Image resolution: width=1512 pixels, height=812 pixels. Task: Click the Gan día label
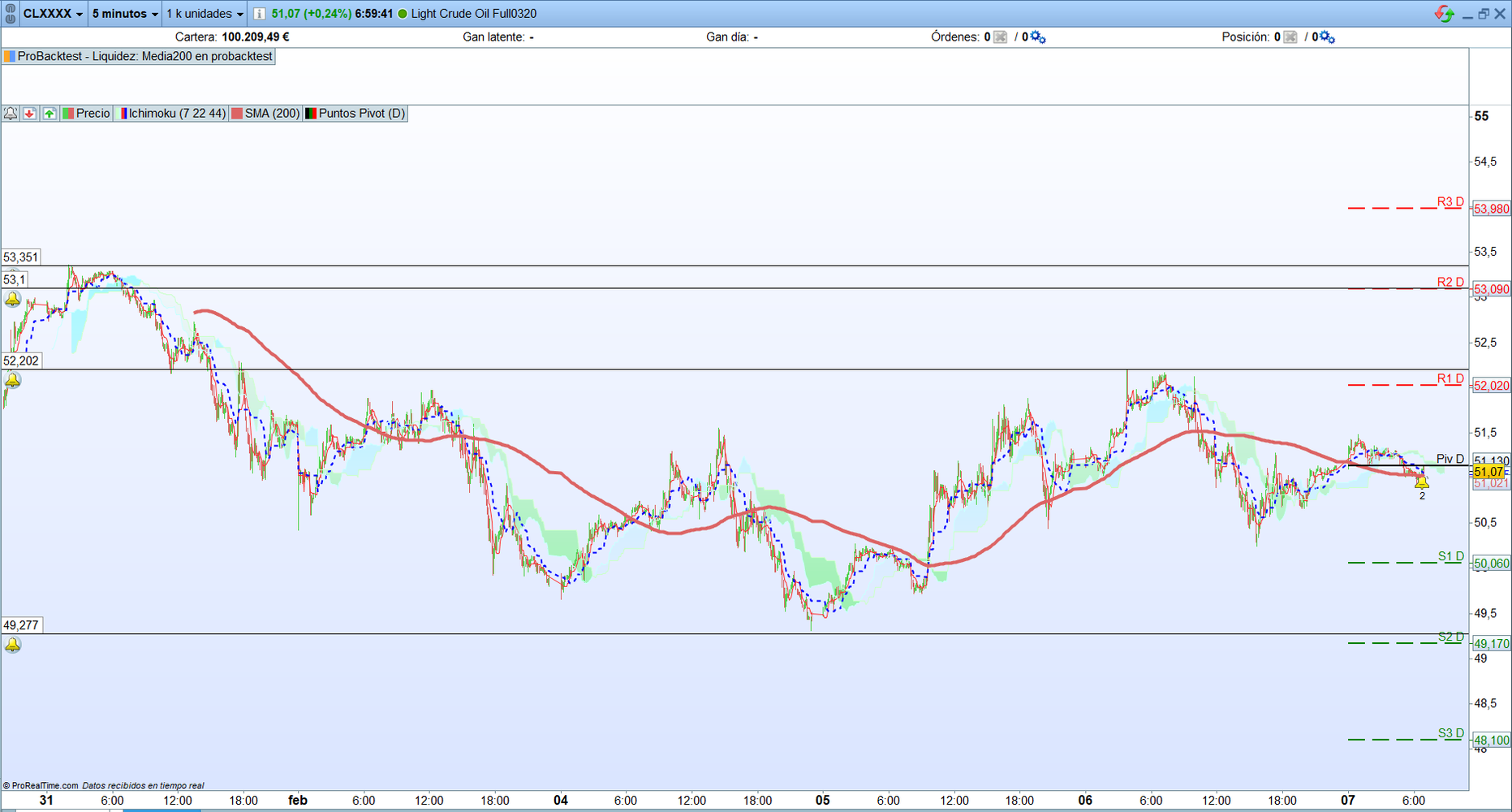pos(727,37)
